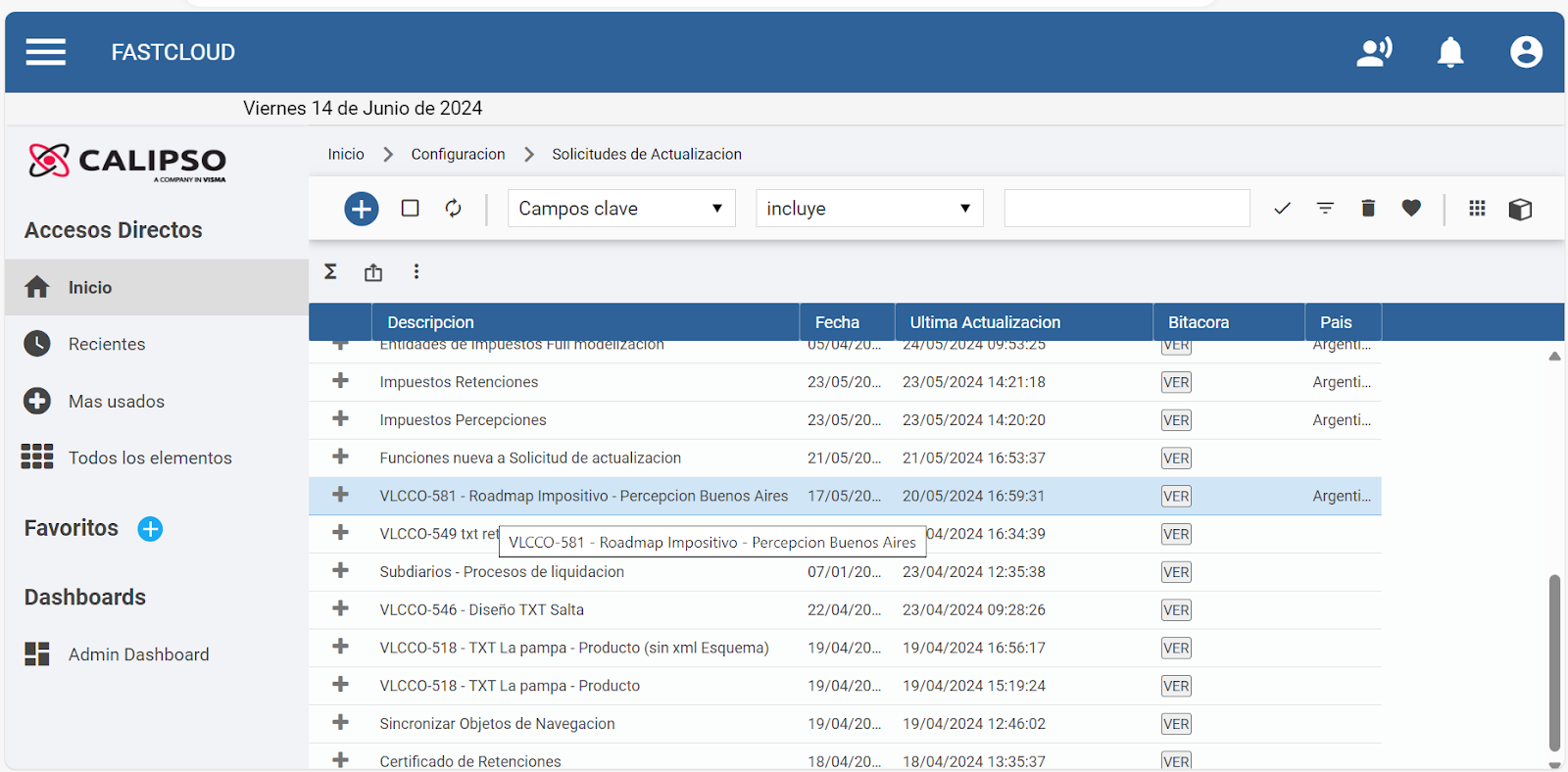The width and height of the screenshot is (1568, 772).
Task: Open more options vertical dots
Action: coord(416,271)
